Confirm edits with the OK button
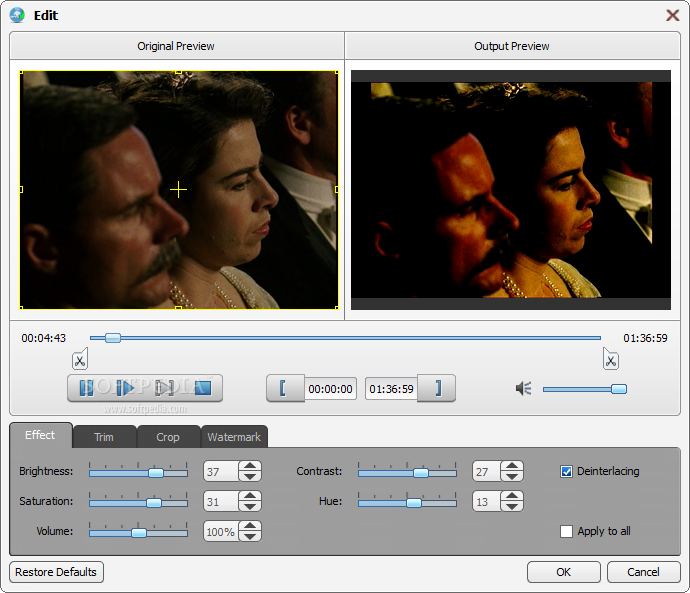690x593 pixels. (x=564, y=572)
